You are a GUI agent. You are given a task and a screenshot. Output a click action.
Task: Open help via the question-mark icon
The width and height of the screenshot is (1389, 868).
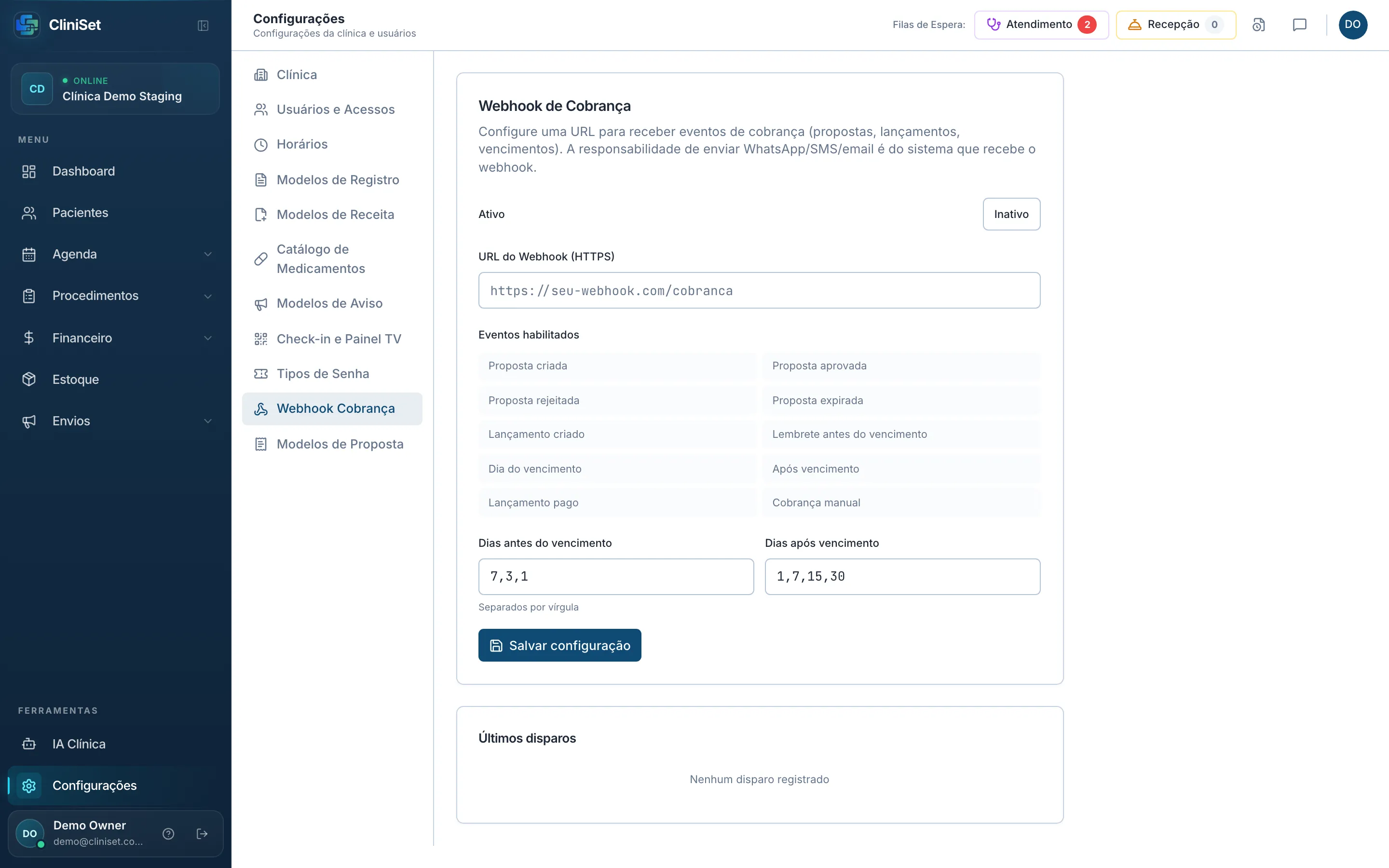[168, 834]
